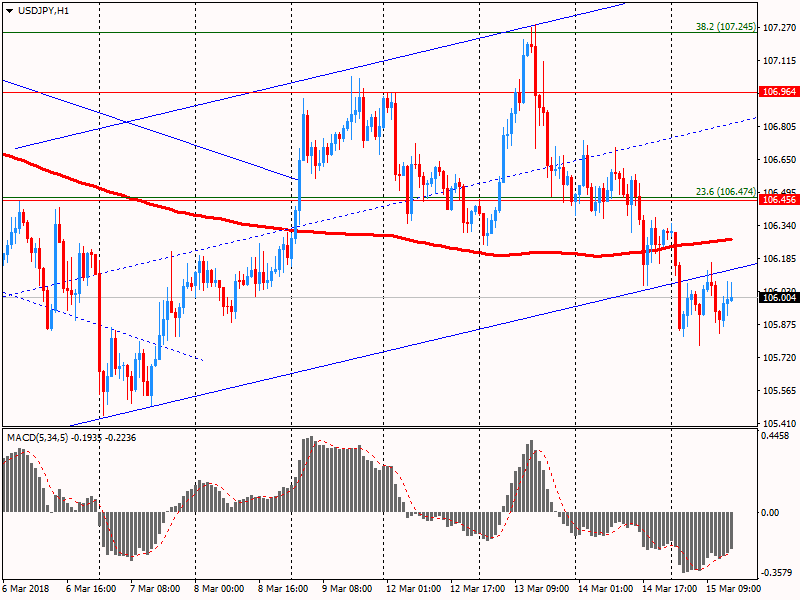The width and height of the screenshot is (800, 600).
Task: Click the 105.565 price scale value
Action: pyautogui.click(x=779, y=391)
